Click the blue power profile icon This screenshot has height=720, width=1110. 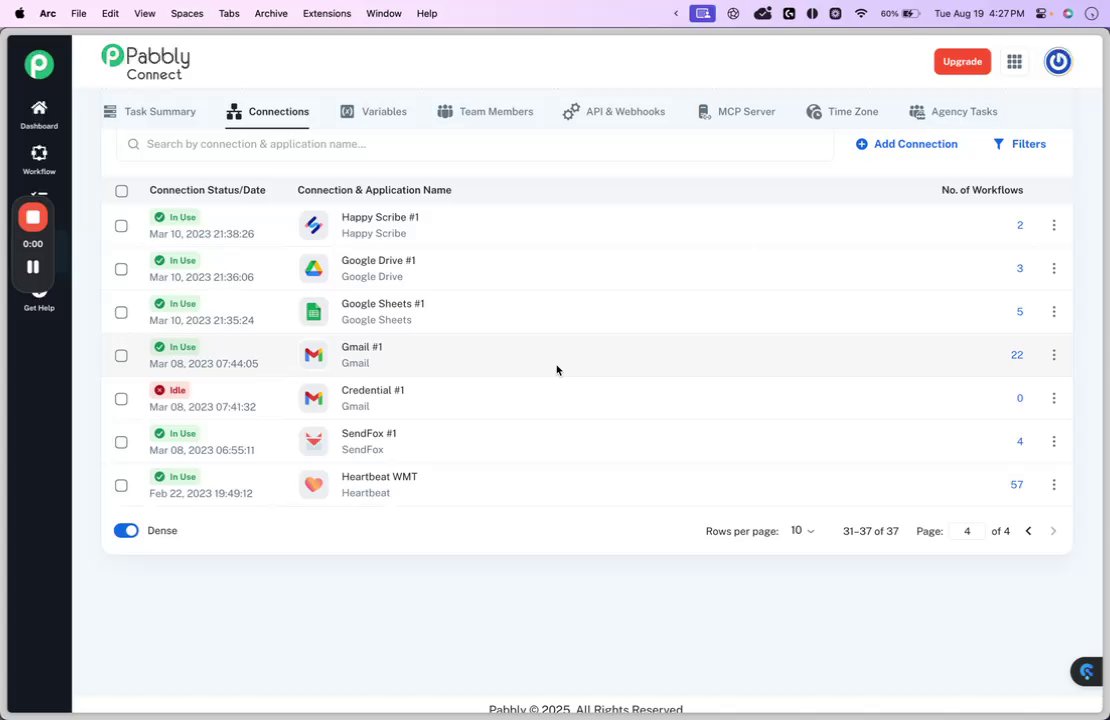pos(1058,62)
